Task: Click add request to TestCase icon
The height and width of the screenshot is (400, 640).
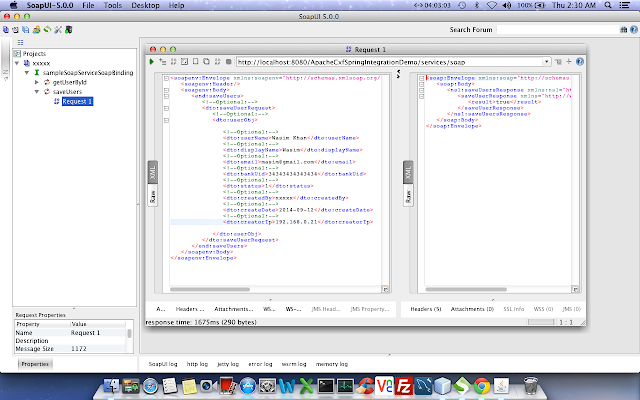Action: [x=162, y=62]
